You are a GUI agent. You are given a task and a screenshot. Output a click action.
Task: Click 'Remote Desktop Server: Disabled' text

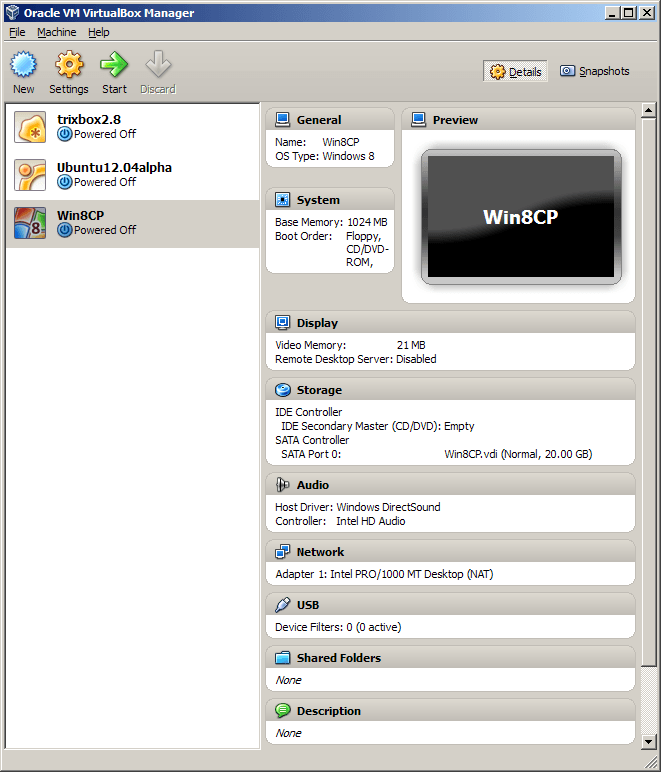(356, 359)
